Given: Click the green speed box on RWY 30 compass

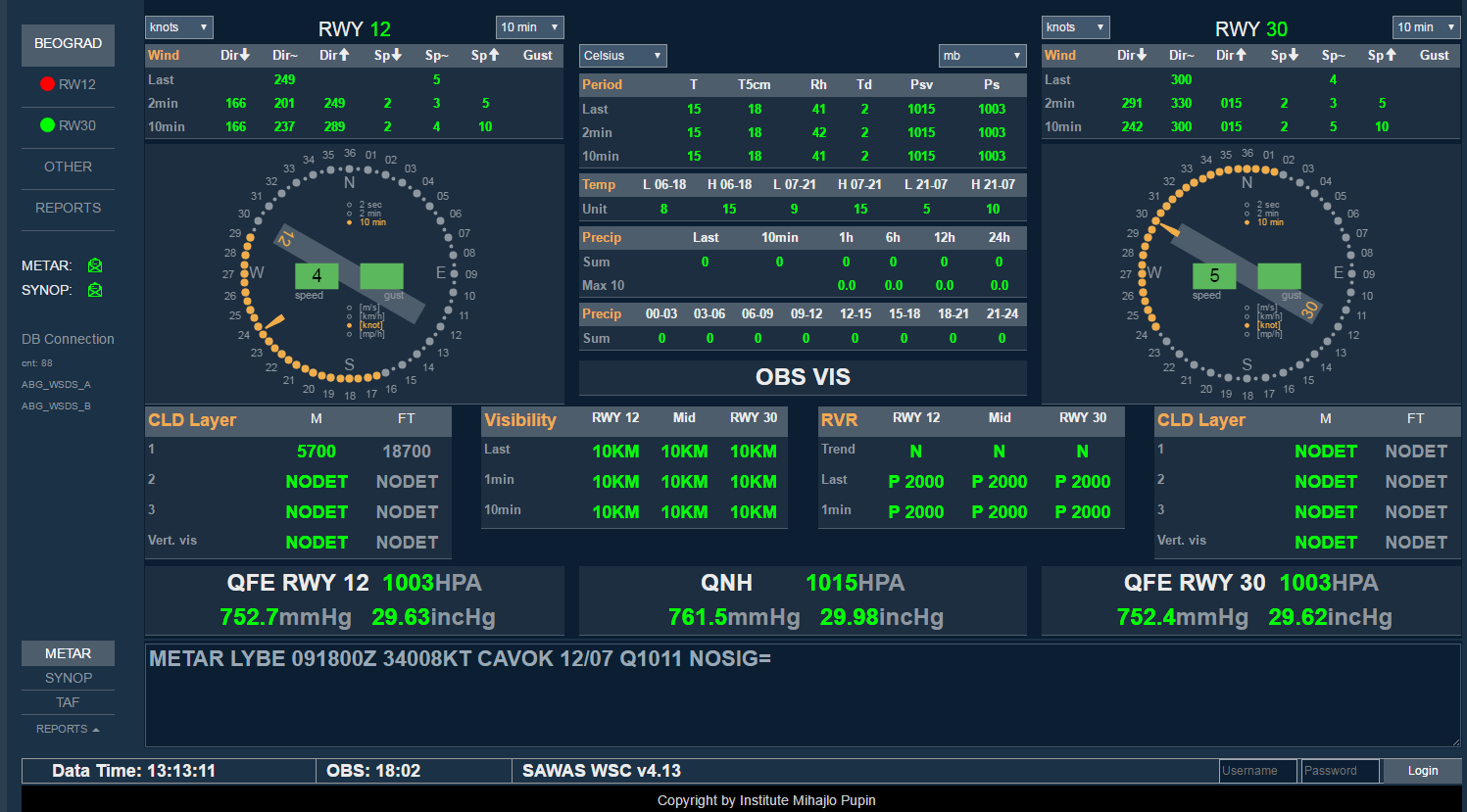Looking at the screenshot, I should coord(1214,276).
